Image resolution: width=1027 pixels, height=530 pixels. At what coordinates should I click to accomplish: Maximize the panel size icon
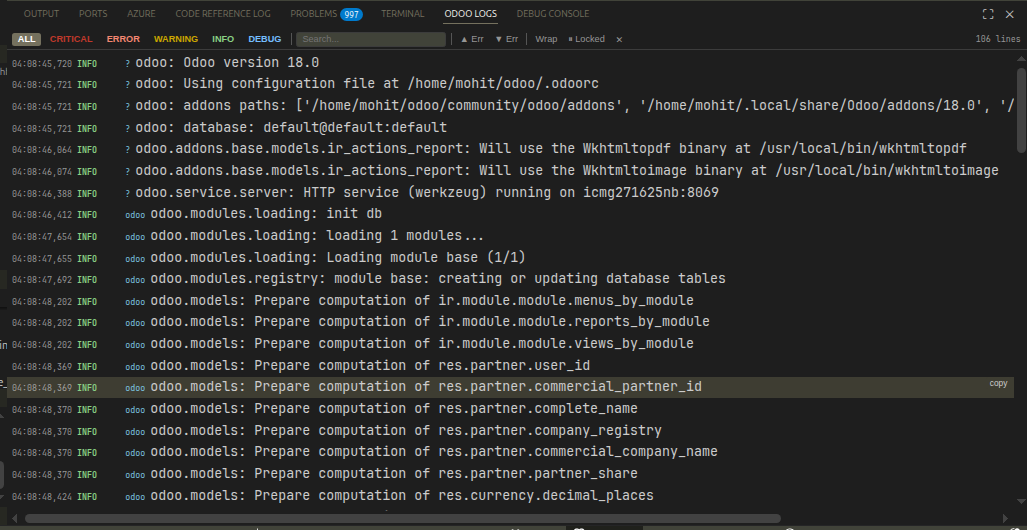coord(988,14)
